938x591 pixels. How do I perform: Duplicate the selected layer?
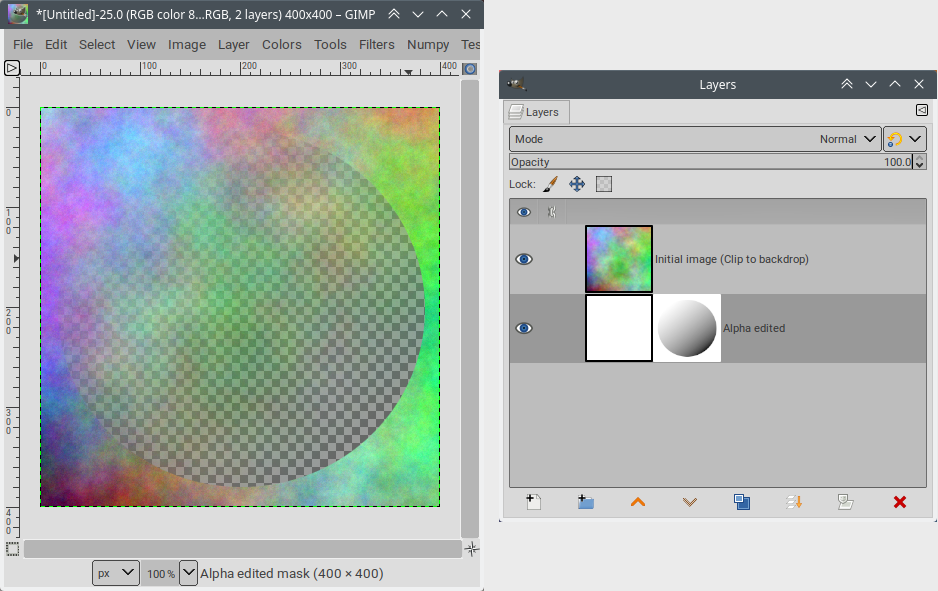coord(742,502)
